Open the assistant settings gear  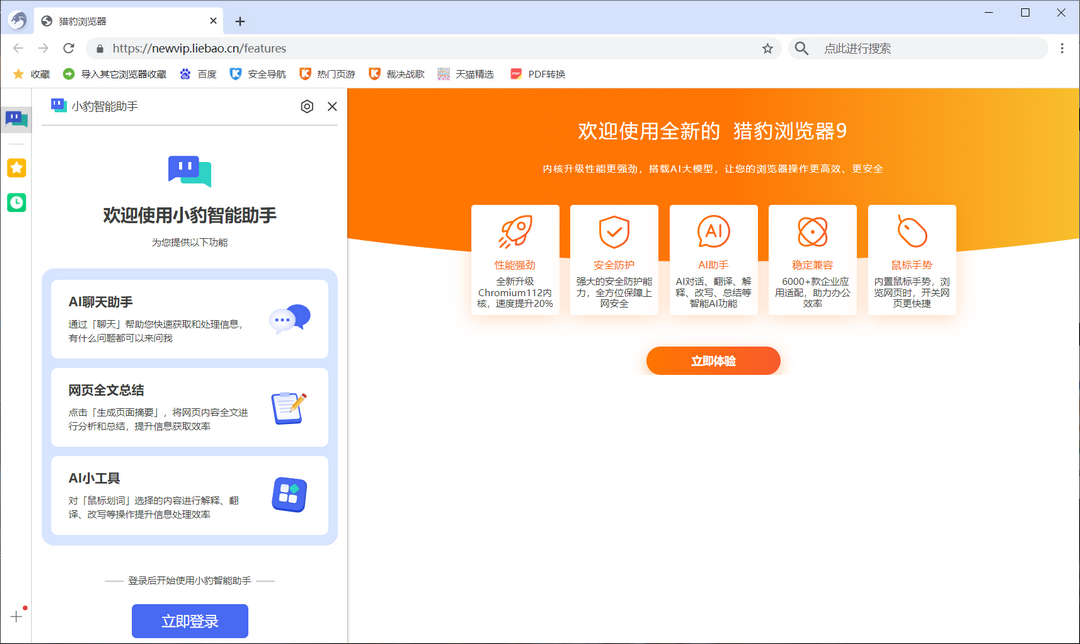coord(307,106)
